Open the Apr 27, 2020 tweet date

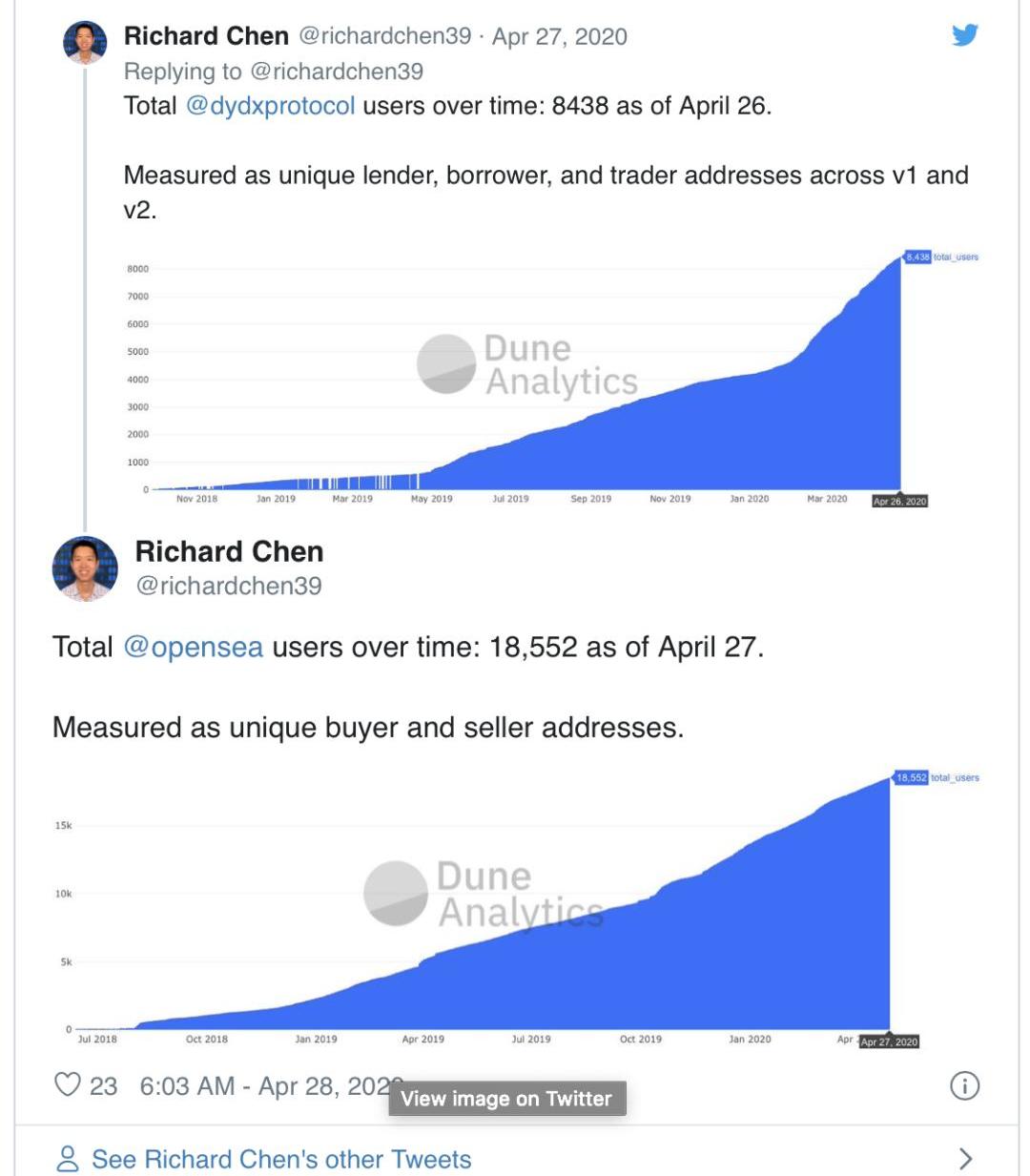(x=560, y=36)
